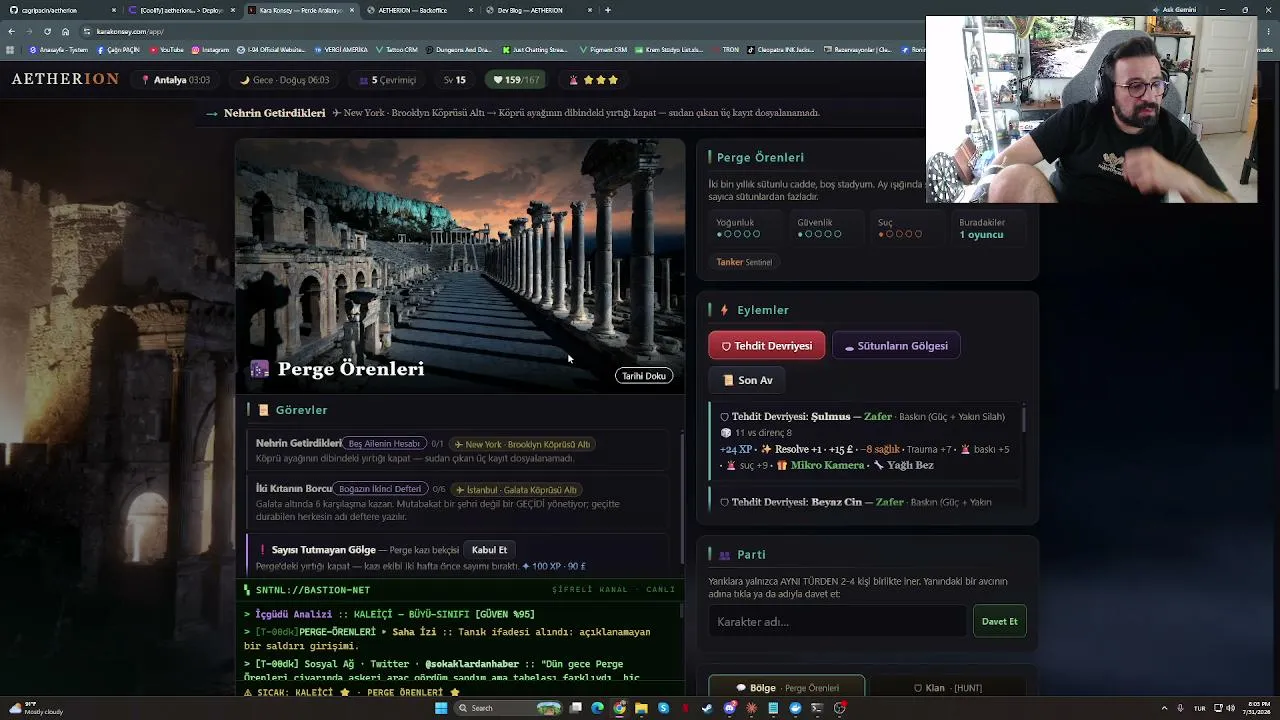Image resolution: width=1280 pixels, height=720 pixels.
Task: Open Terminal from the taskbar
Action: [817, 708]
